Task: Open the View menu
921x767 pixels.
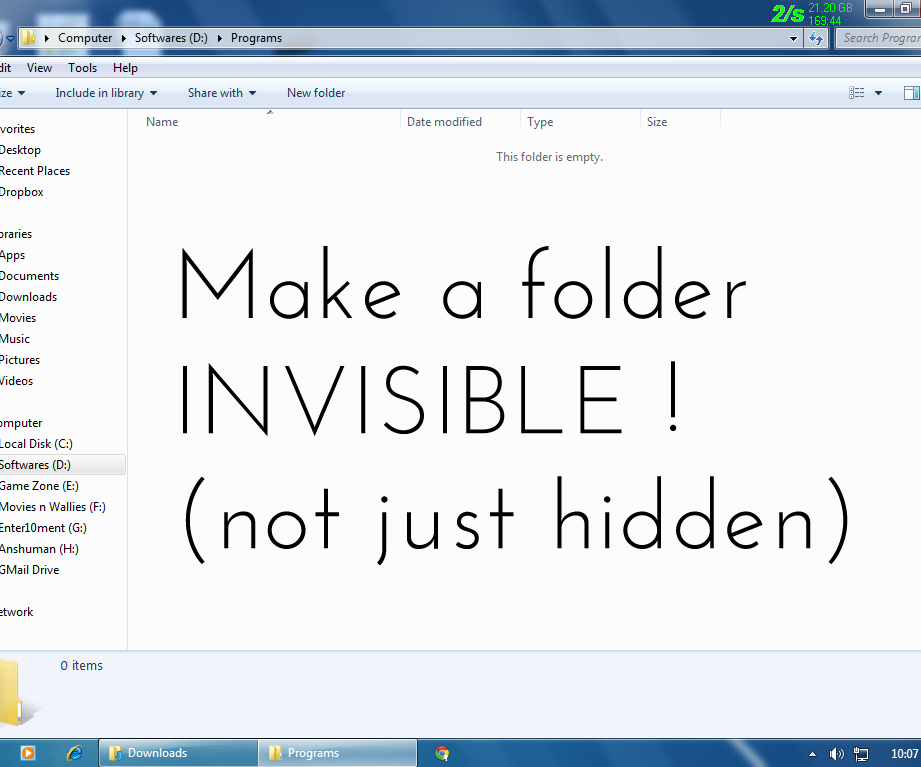Action: coord(39,67)
